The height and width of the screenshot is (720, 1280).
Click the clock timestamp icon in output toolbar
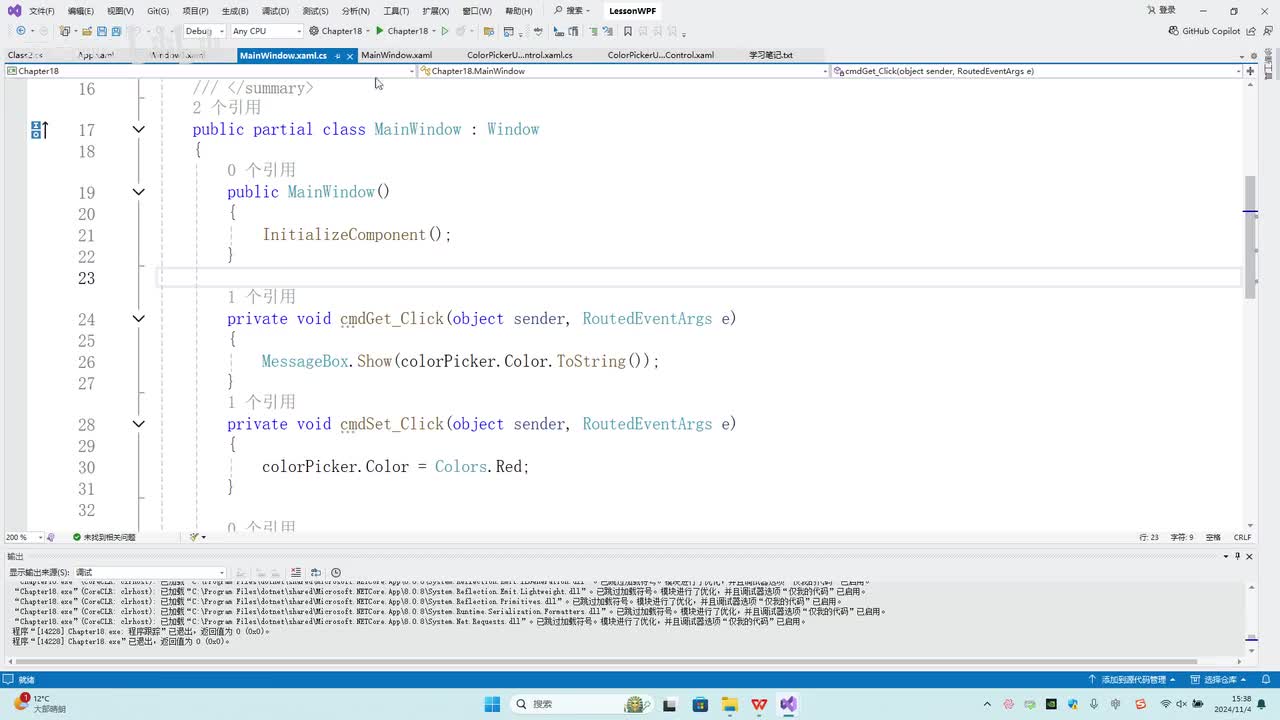pyautogui.click(x=335, y=572)
